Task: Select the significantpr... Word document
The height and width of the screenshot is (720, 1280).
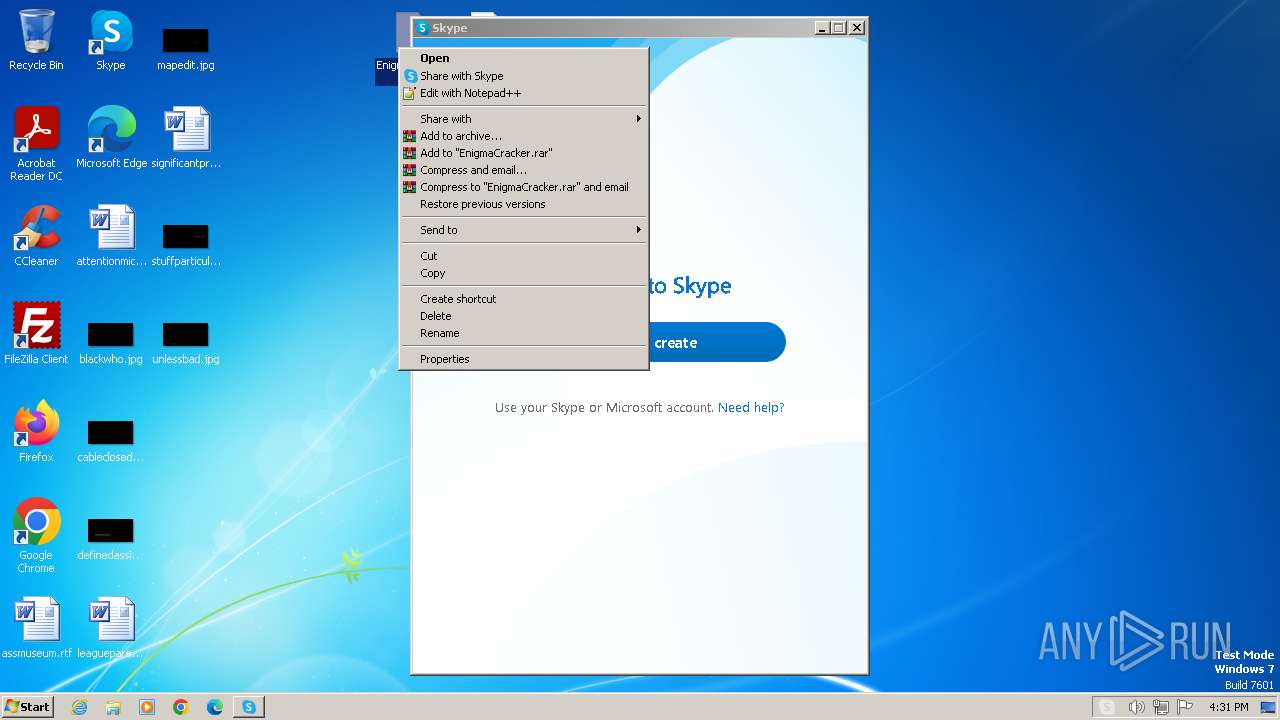Action: [186, 138]
